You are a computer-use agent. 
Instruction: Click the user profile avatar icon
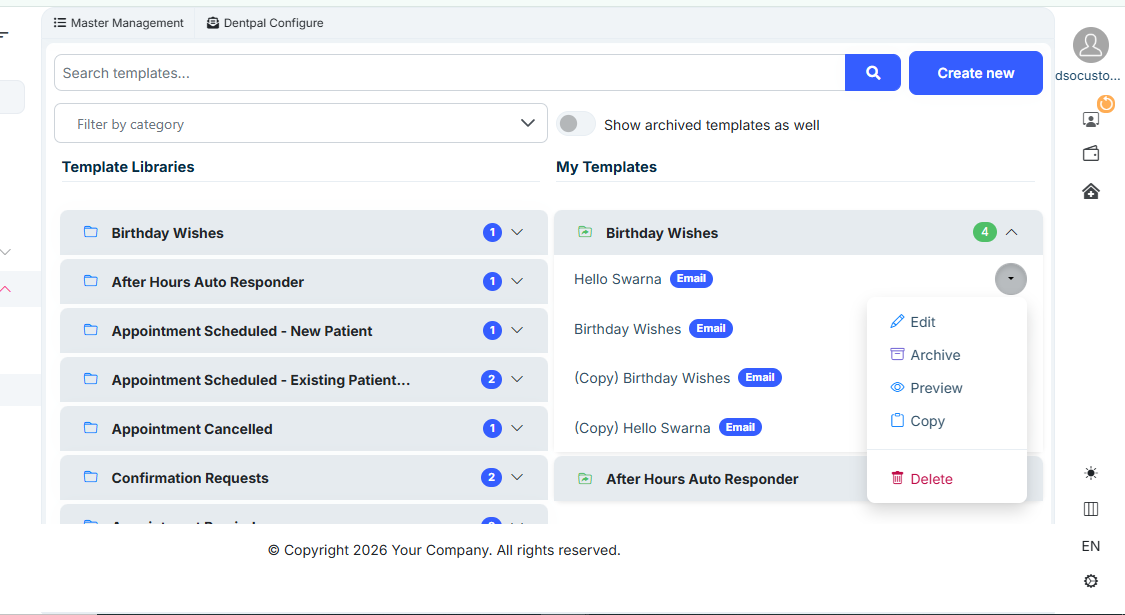click(x=1090, y=45)
